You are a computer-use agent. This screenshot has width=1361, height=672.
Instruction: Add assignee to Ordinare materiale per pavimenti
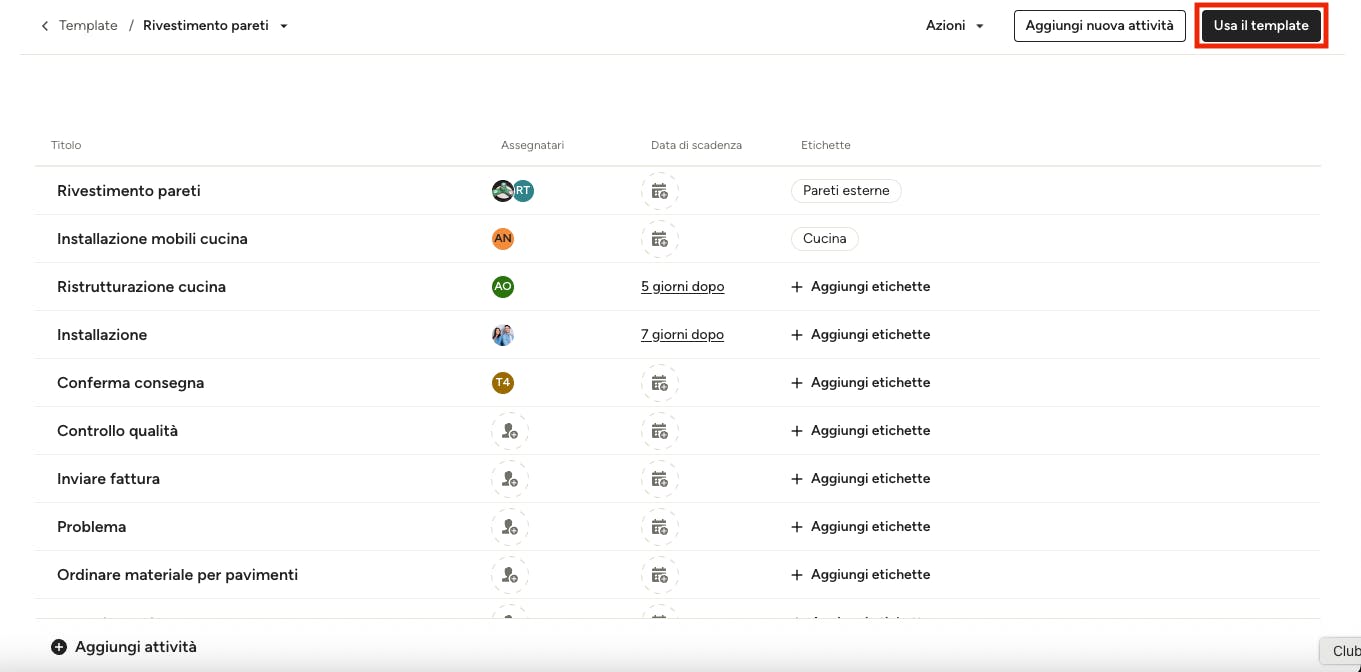pyautogui.click(x=510, y=575)
